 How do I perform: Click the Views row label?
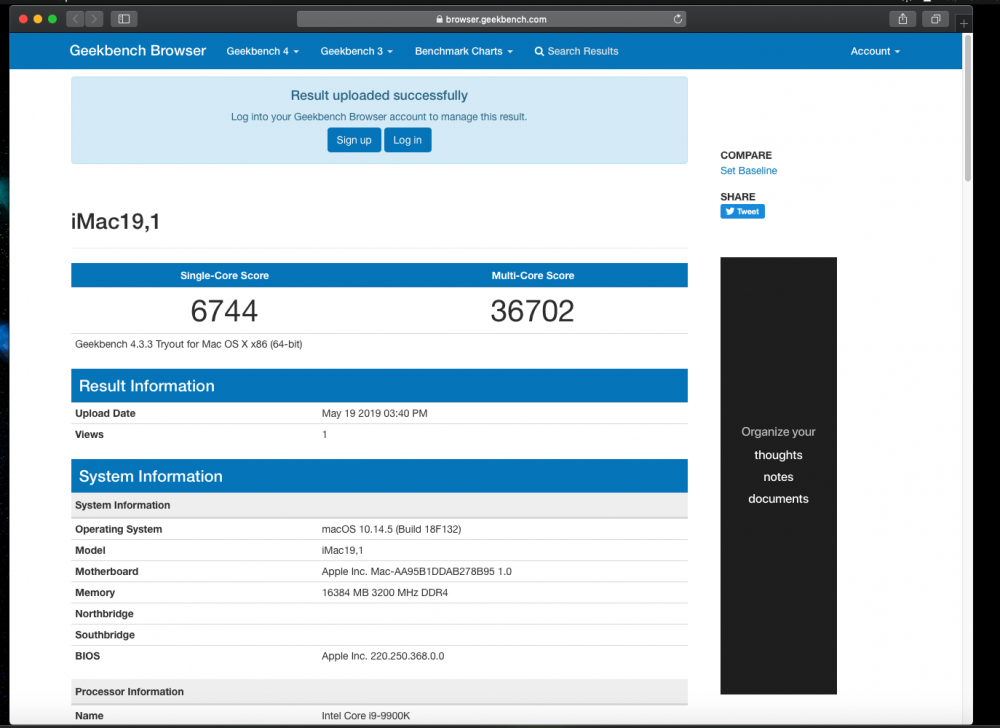[89, 435]
